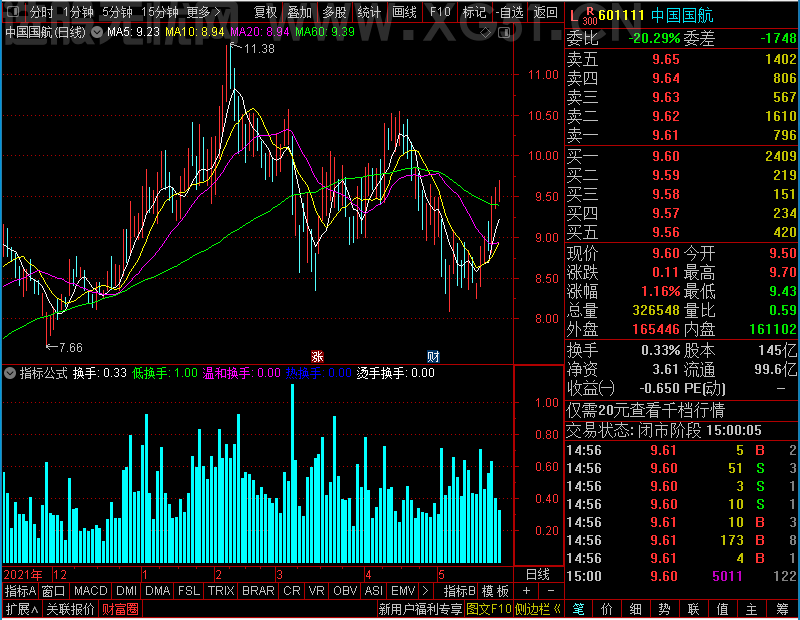Open F10 company info from the toolbar
This screenshot has width=800, height=620.
[x=440, y=11]
